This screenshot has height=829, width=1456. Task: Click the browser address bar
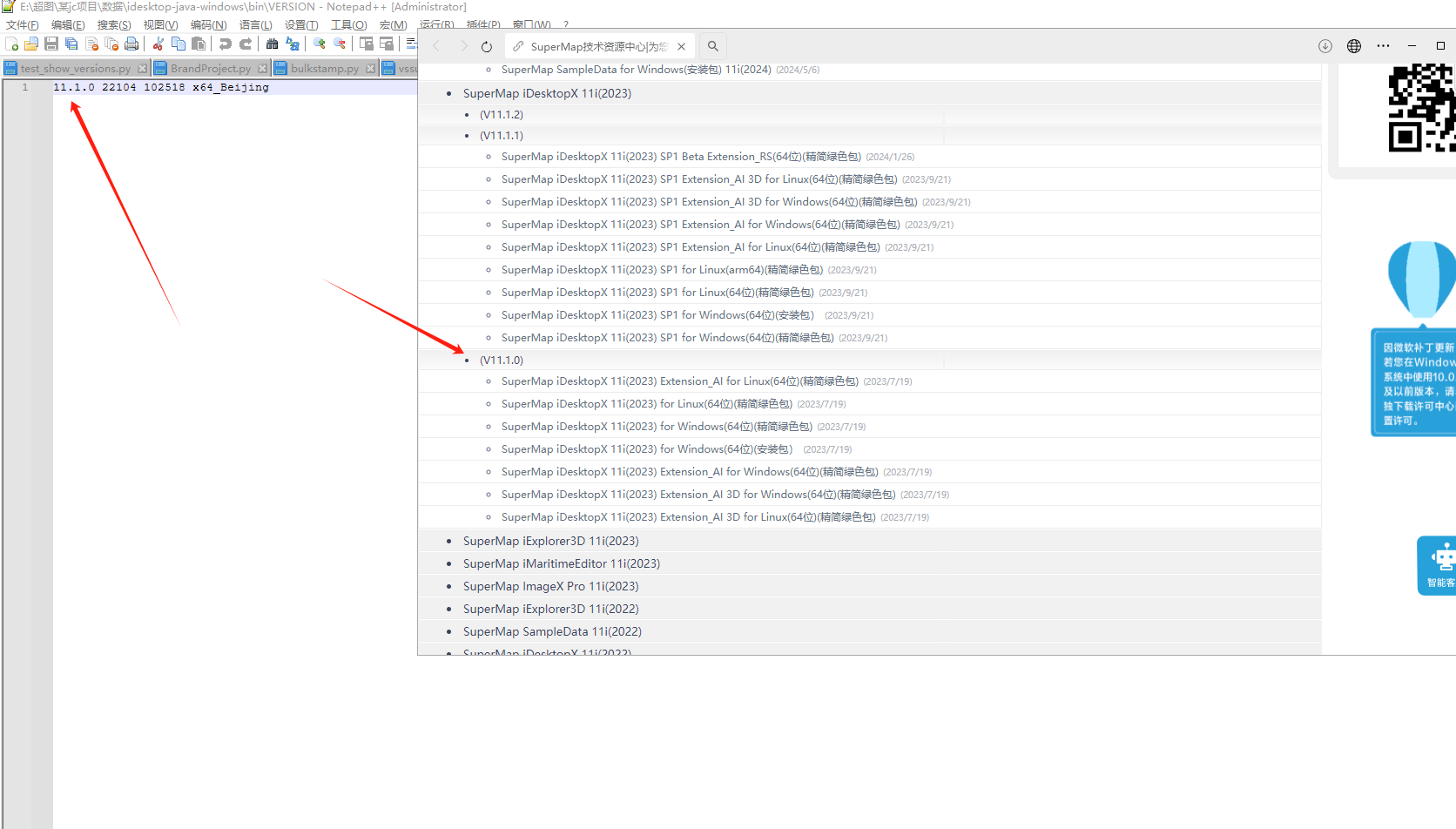coord(601,46)
